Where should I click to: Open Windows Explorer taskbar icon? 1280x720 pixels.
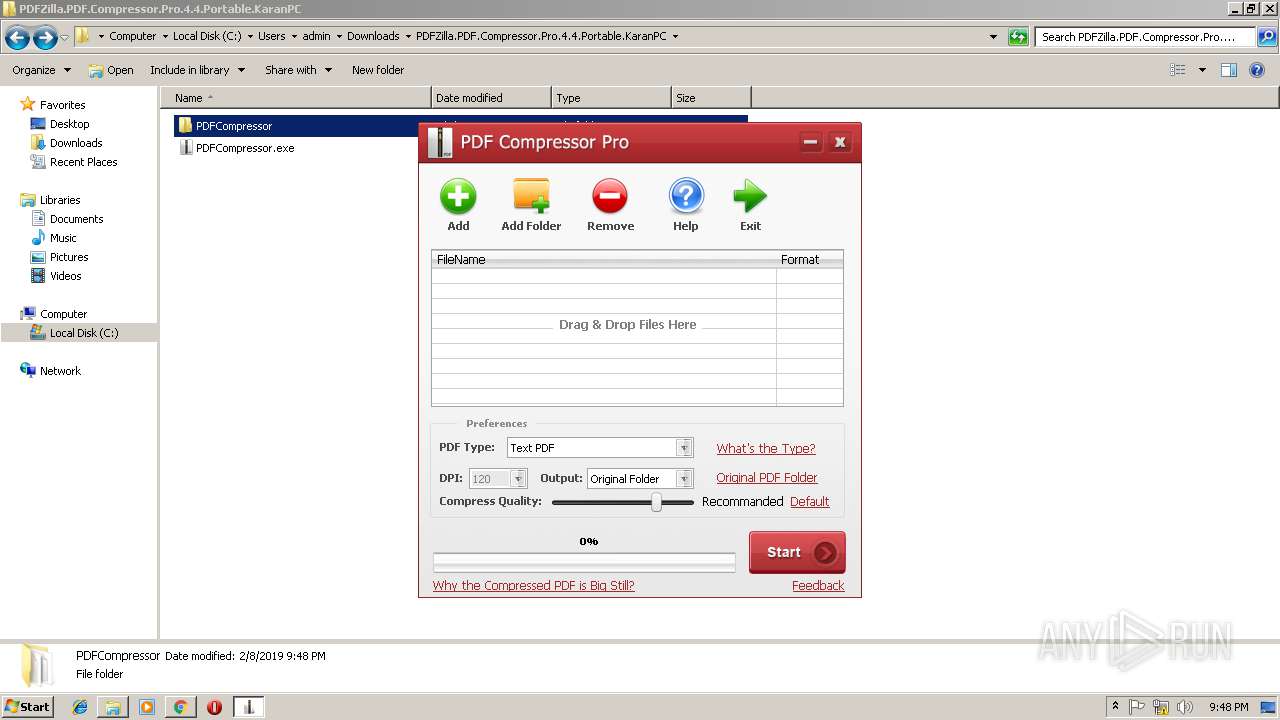click(x=113, y=707)
